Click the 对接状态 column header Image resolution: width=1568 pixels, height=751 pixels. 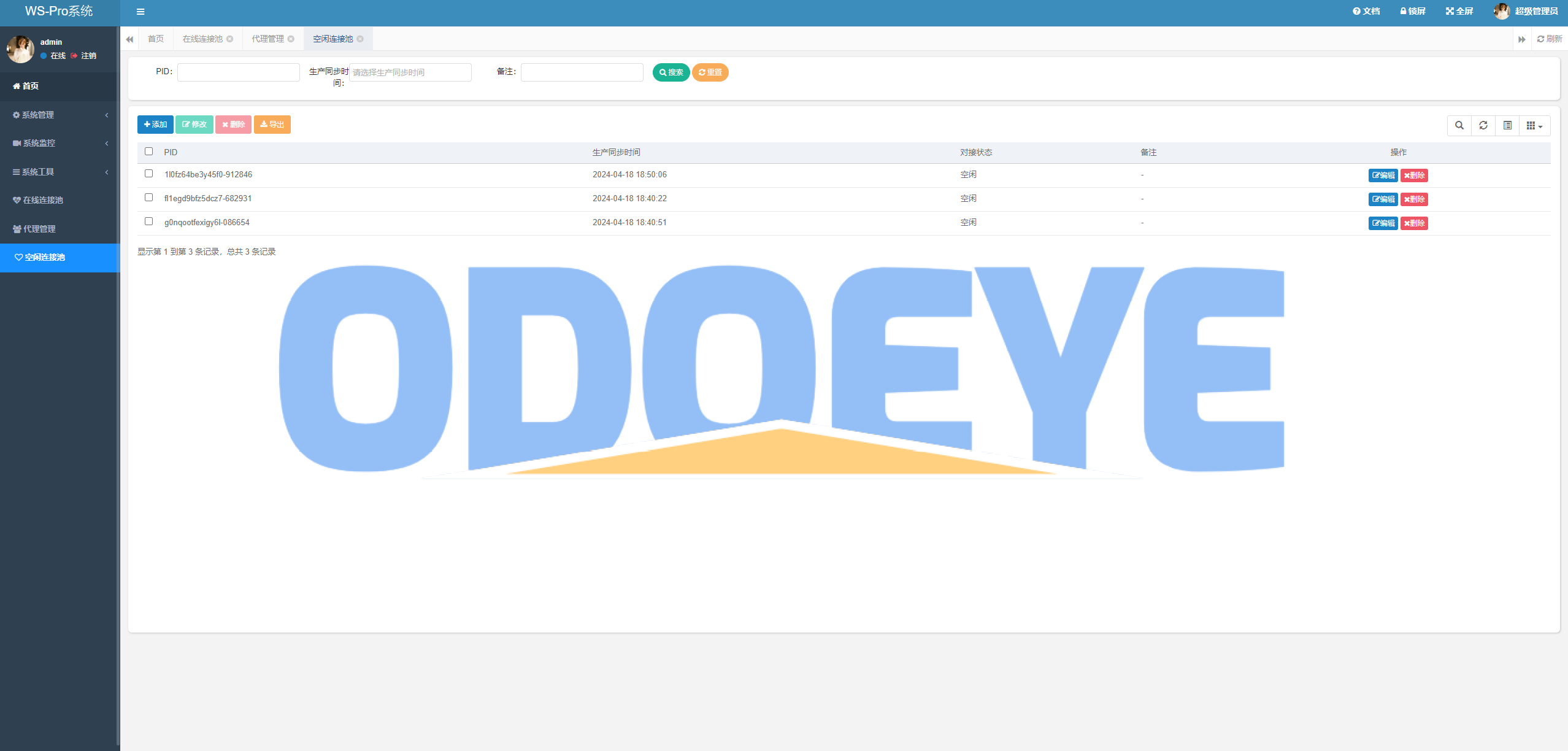click(x=976, y=152)
